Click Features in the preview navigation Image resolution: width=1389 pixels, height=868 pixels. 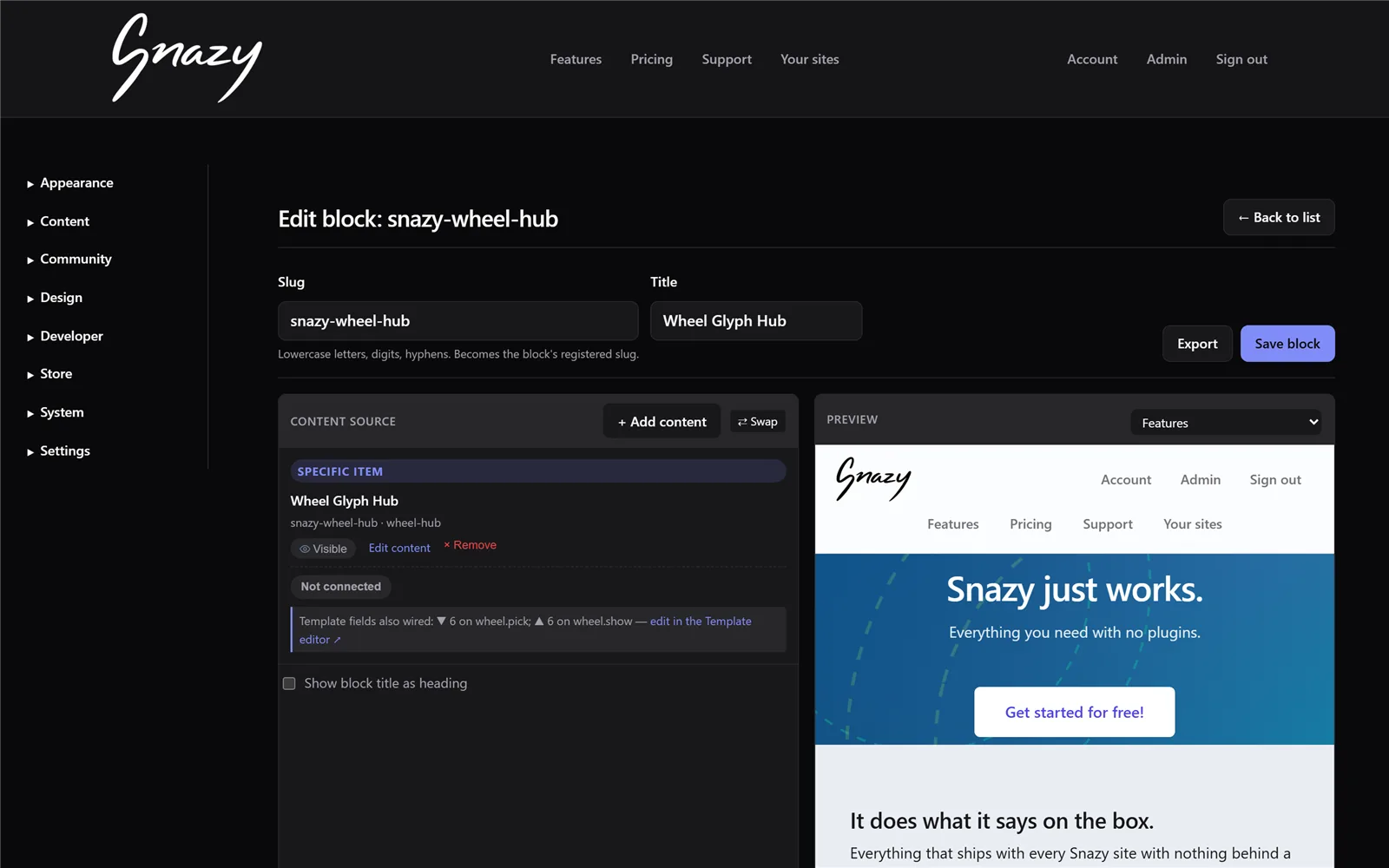[x=953, y=524]
